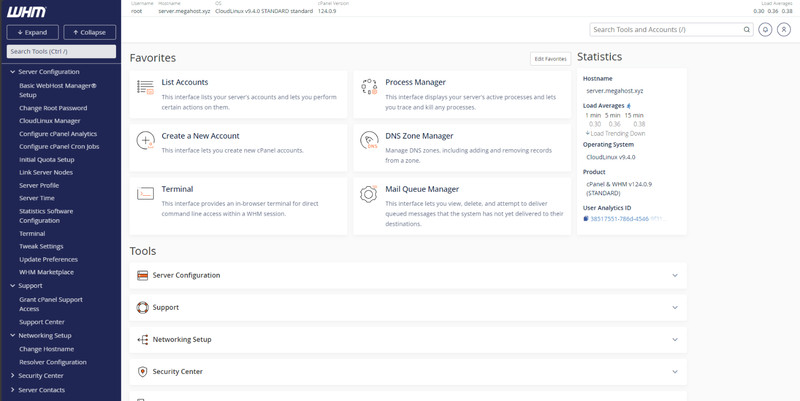
Task: Click the Load Averages info icon
Action: (x=629, y=106)
